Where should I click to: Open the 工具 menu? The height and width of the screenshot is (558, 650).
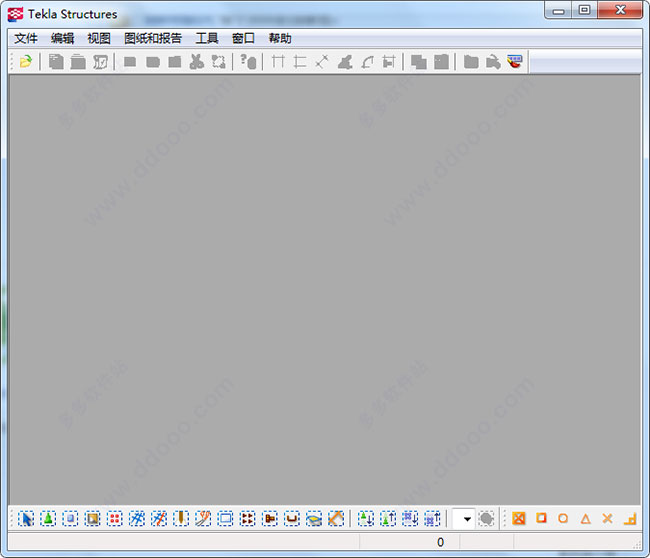click(x=206, y=39)
